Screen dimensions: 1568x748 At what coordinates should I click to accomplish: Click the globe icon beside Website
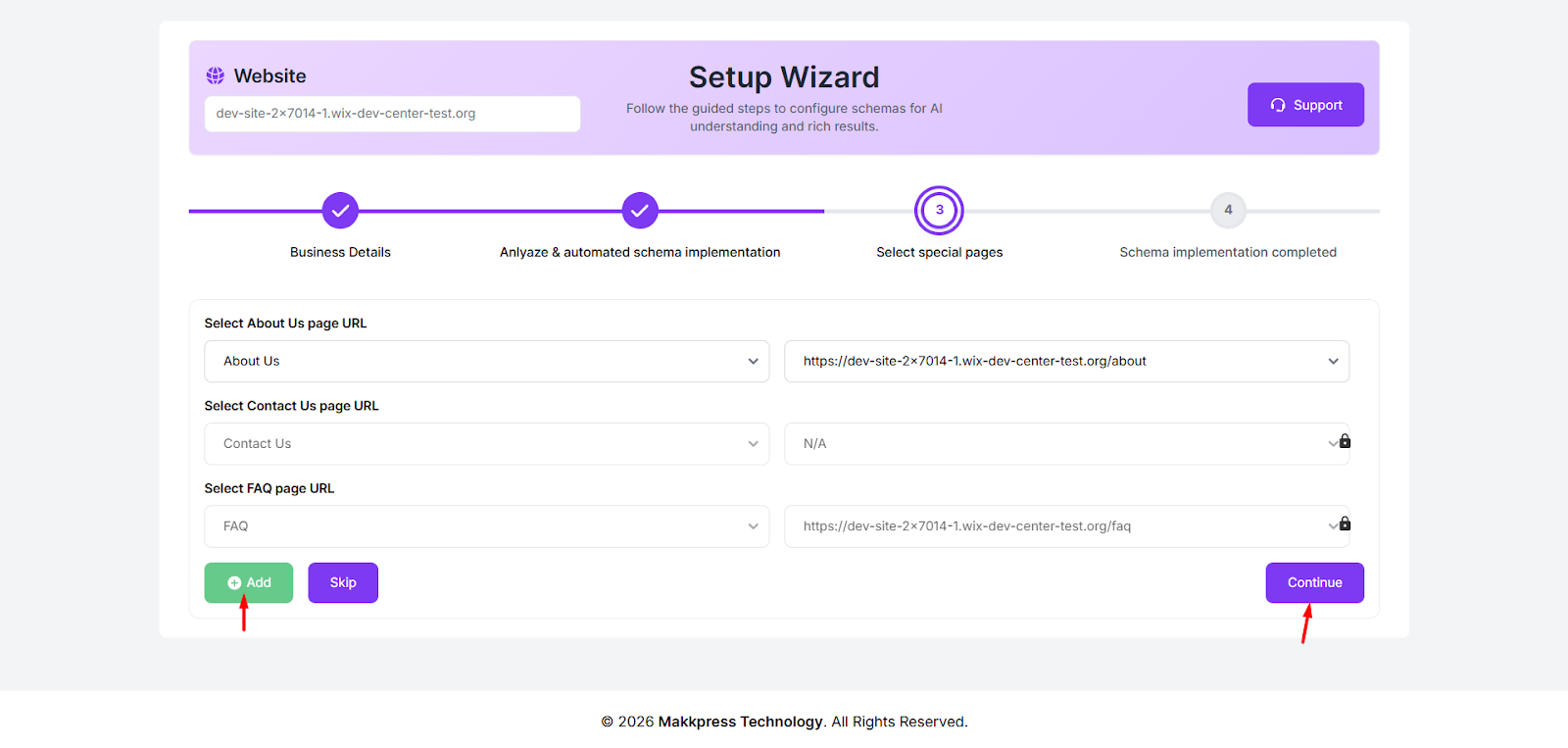tap(215, 75)
